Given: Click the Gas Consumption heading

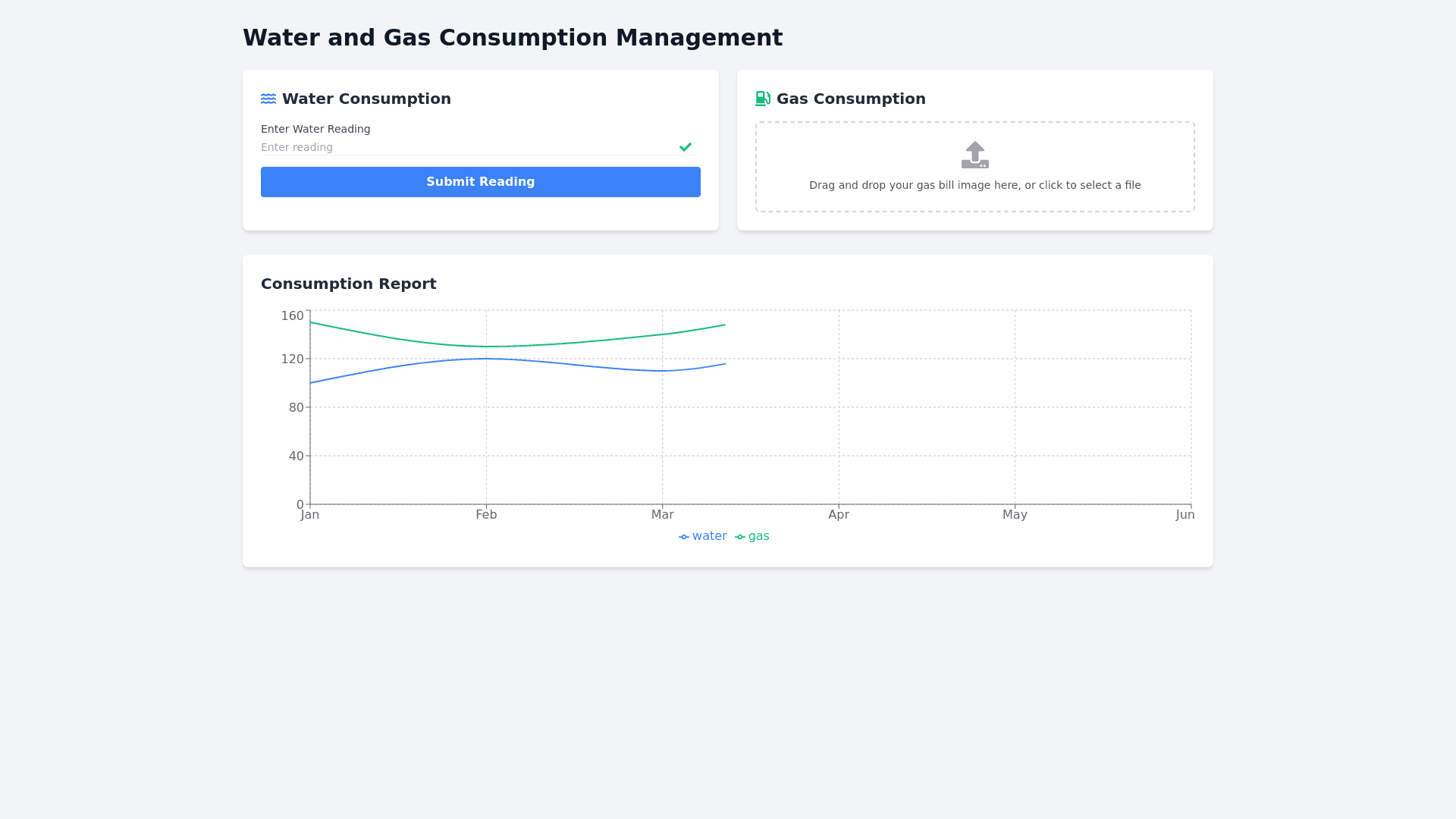Looking at the screenshot, I should pos(851,99).
